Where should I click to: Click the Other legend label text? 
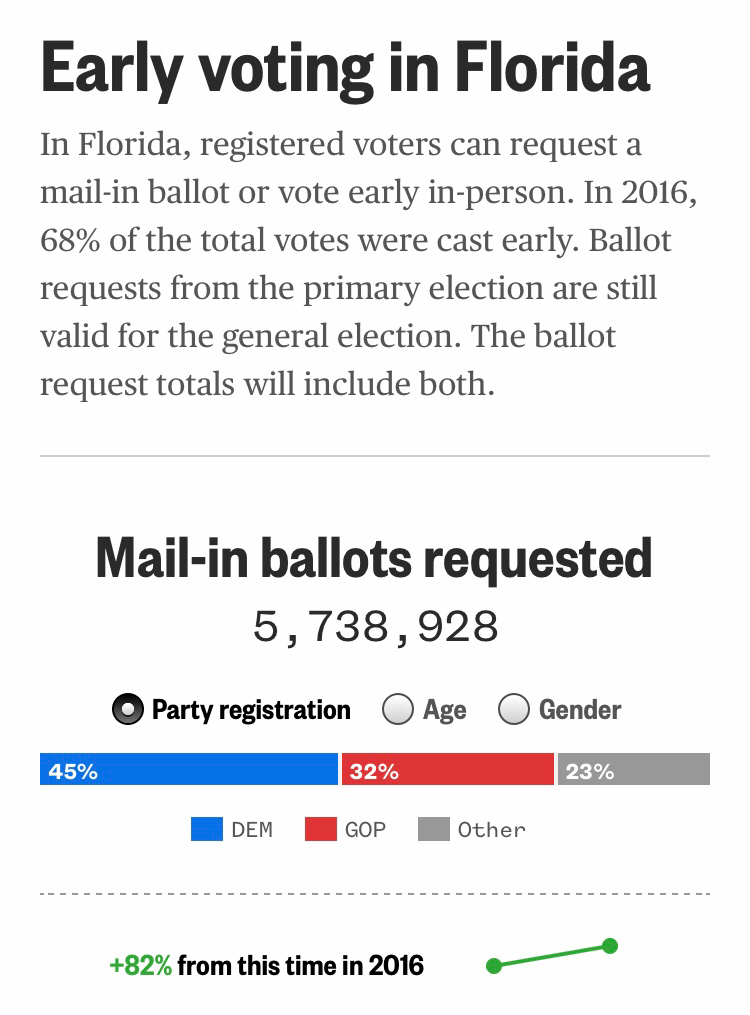pos(492,830)
